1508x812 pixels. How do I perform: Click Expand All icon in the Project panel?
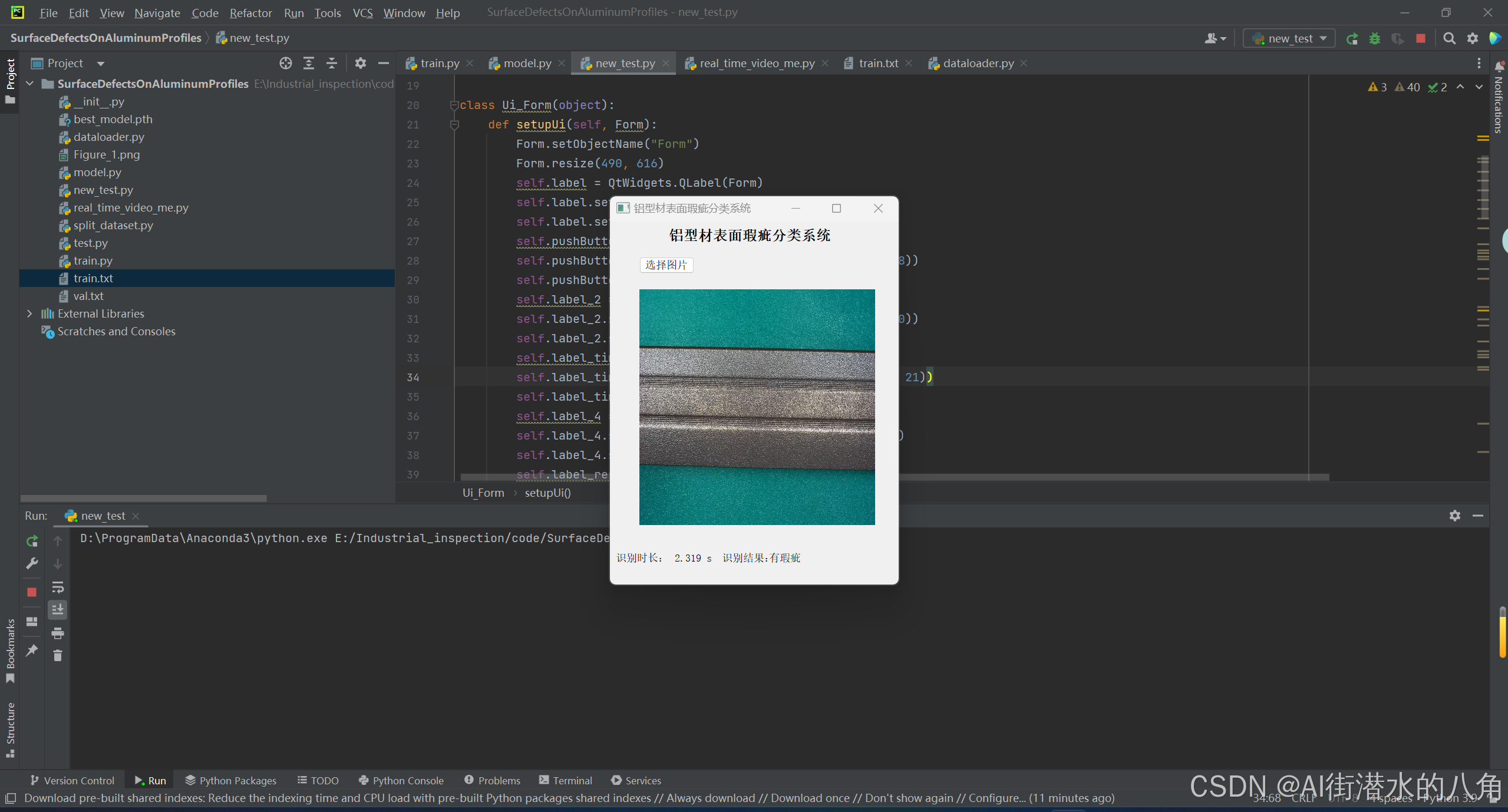point(309,63)
